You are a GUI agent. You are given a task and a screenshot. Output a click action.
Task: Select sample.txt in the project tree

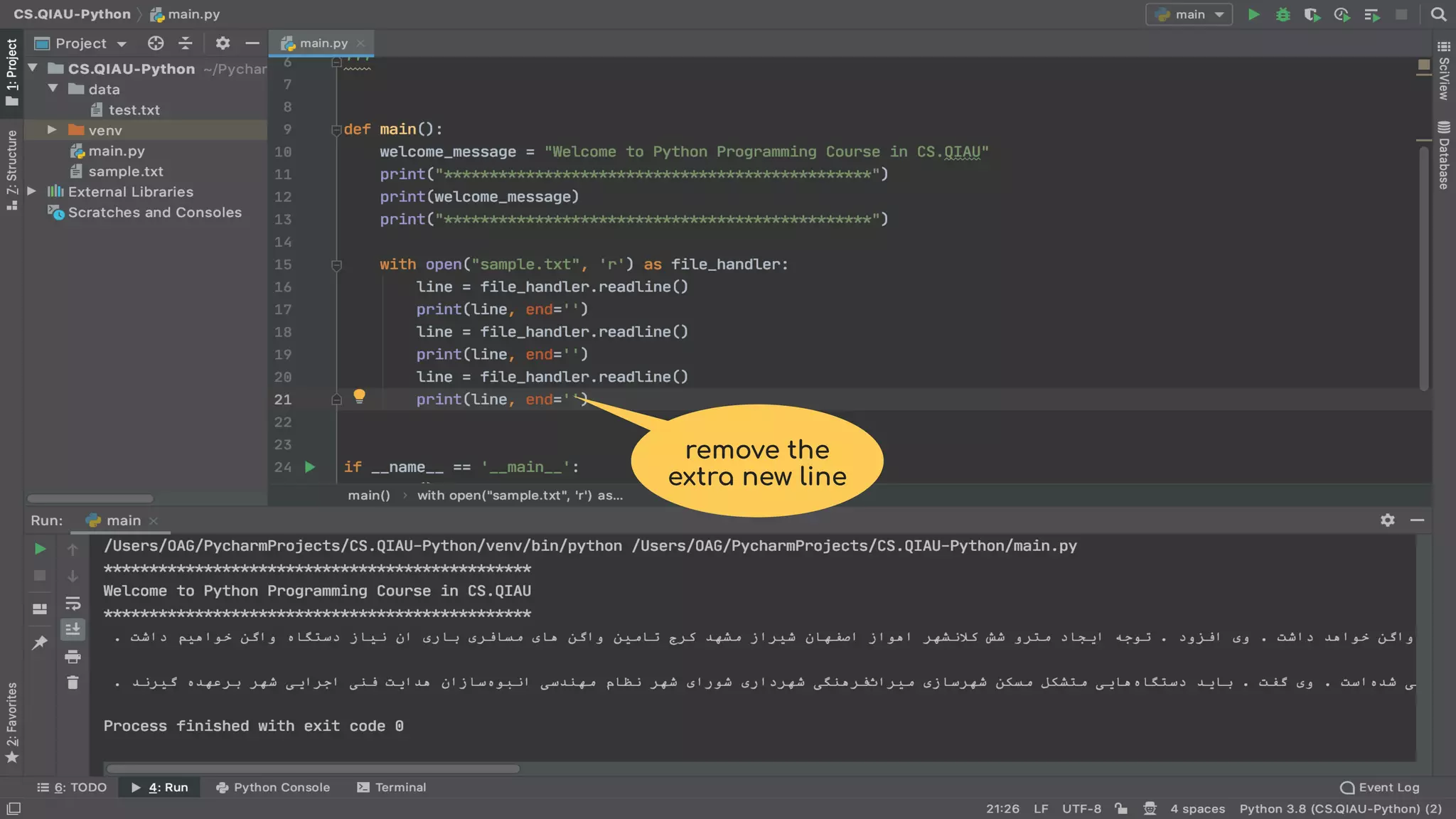coord(125,171)
